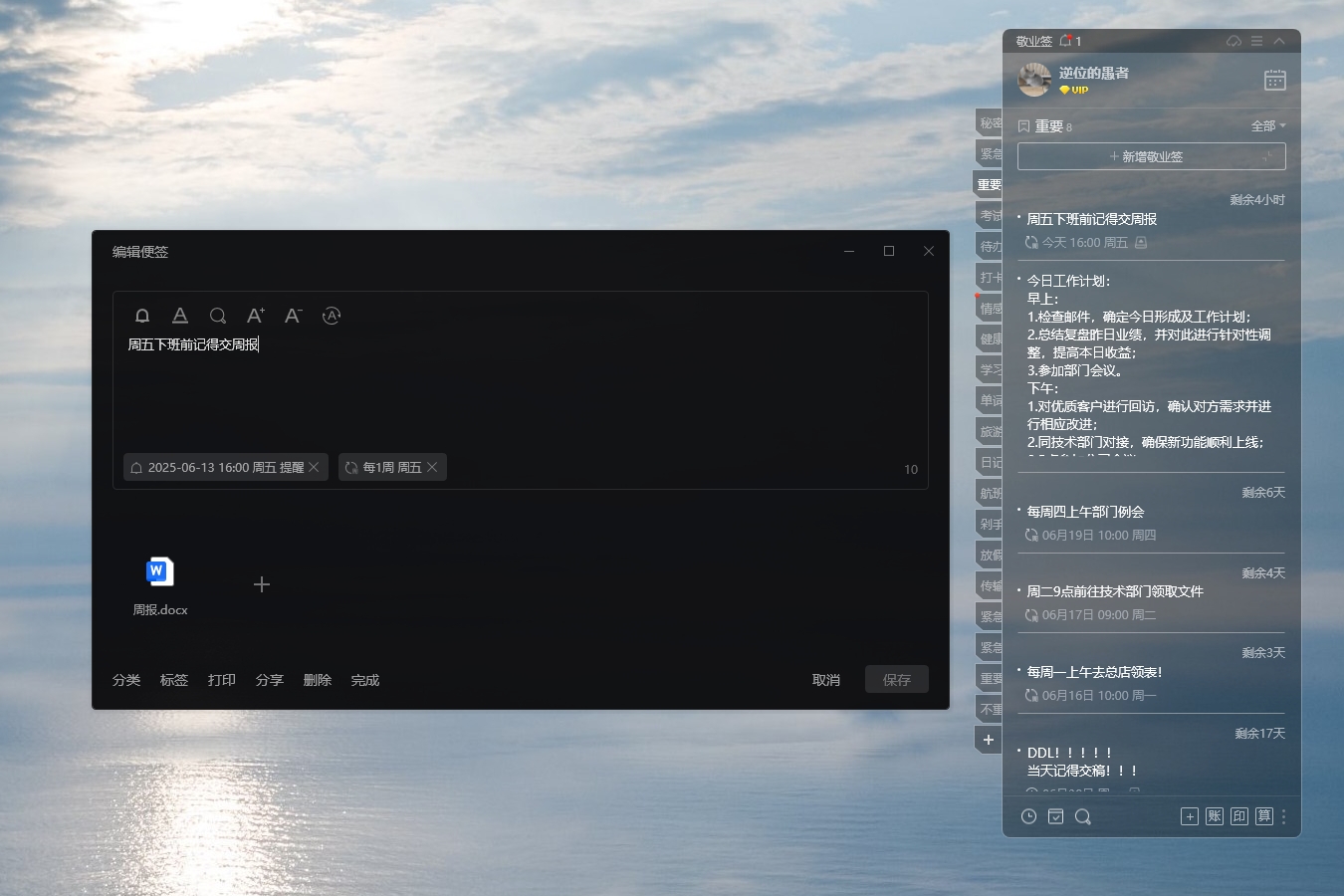Open the clock timeline icon at panel bottom
The width and height of the screenshot is (1344, 896).
tap(1028, 816)
